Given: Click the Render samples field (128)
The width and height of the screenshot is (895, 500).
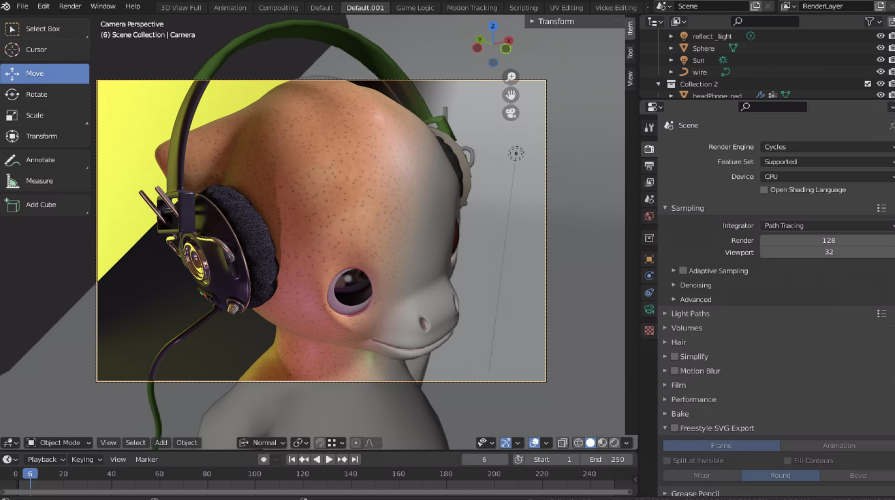Looking at the screenshot, I should pos(828,241).
